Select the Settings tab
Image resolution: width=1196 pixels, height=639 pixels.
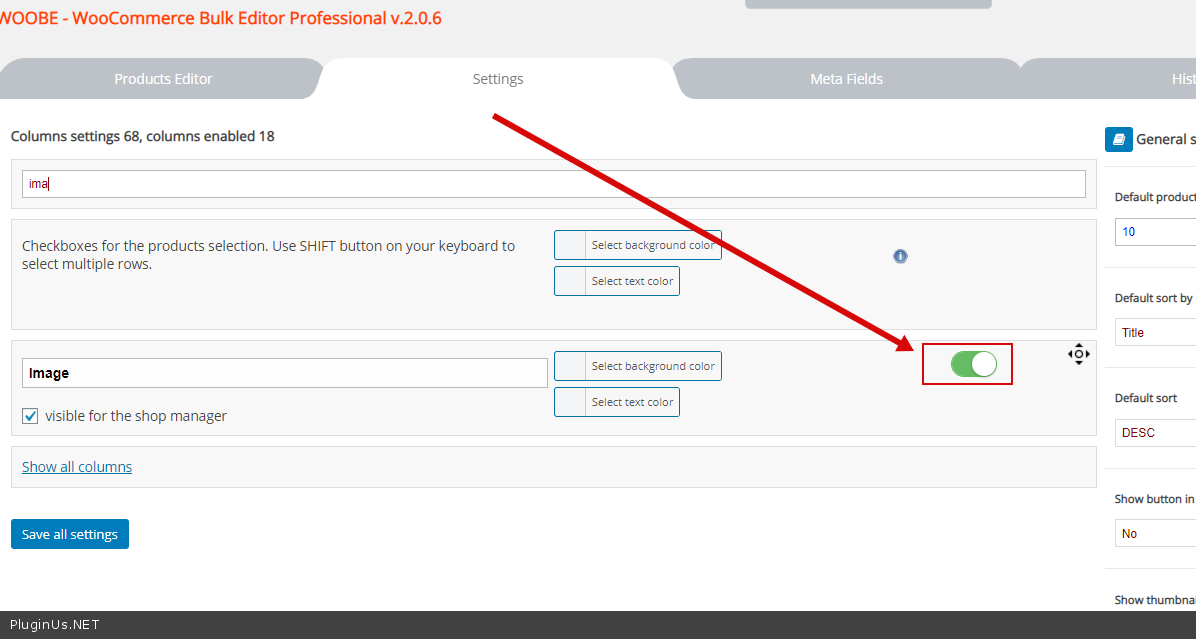pyautogui.click(x=498, y=79)
